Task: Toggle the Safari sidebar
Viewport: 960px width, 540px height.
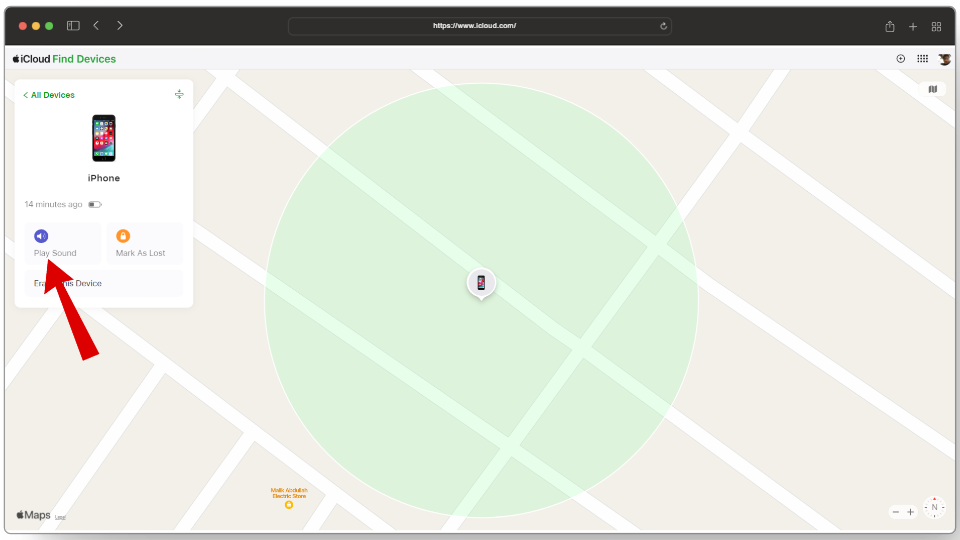Action: (73, 26)
